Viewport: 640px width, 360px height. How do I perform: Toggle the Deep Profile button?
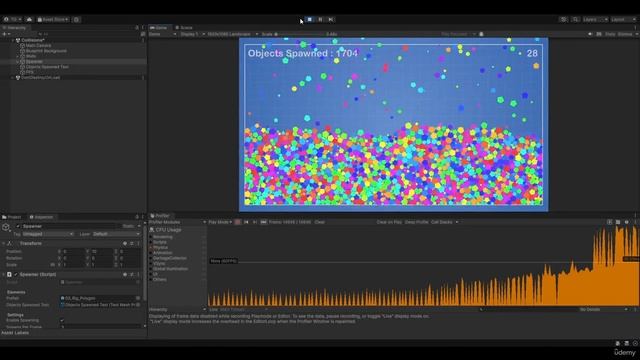pos(416,222)
